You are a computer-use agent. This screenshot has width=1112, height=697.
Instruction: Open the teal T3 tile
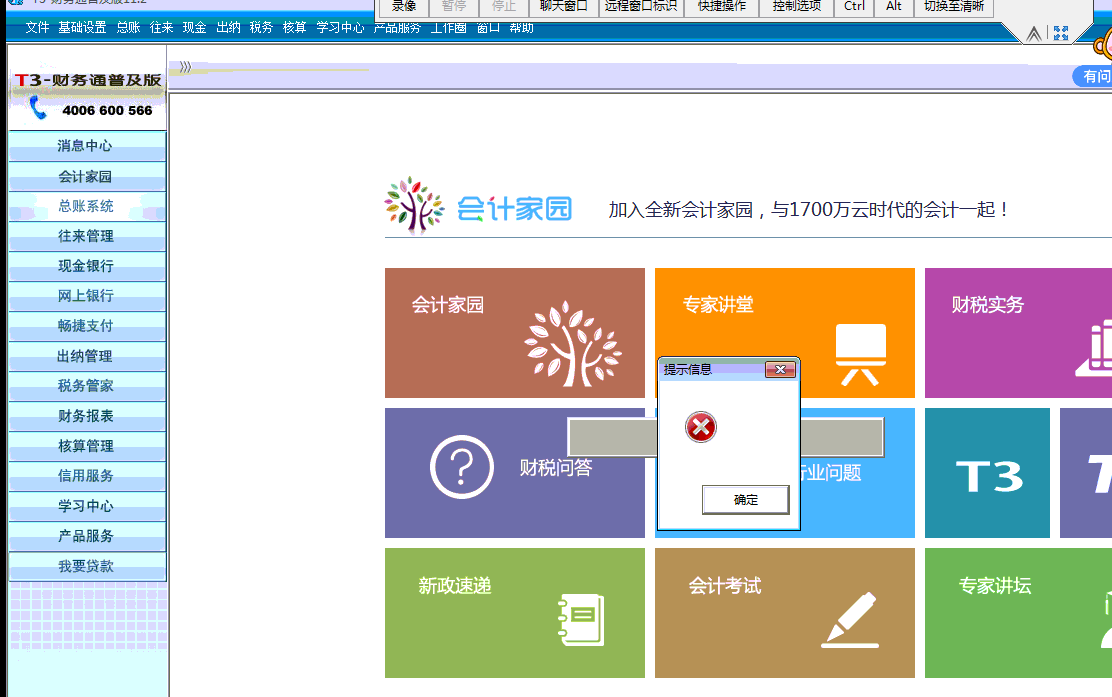coord(987,472)
